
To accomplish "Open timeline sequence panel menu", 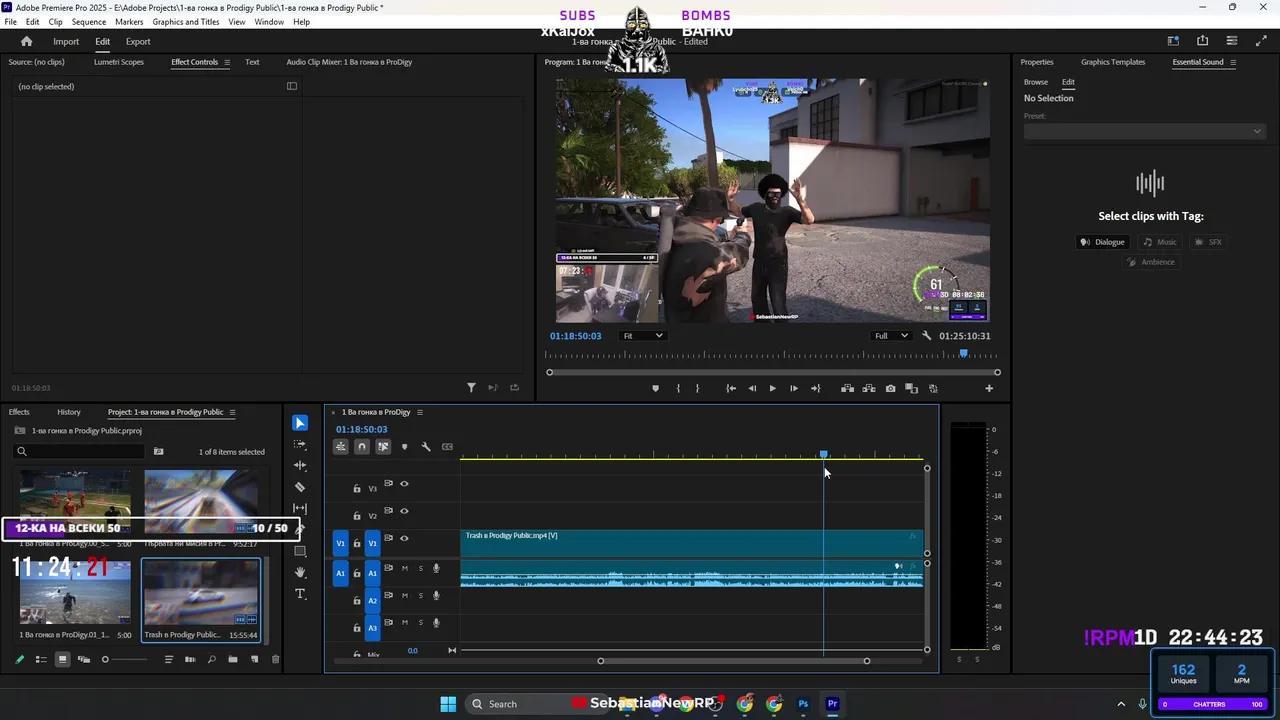I will pos(420,412).
